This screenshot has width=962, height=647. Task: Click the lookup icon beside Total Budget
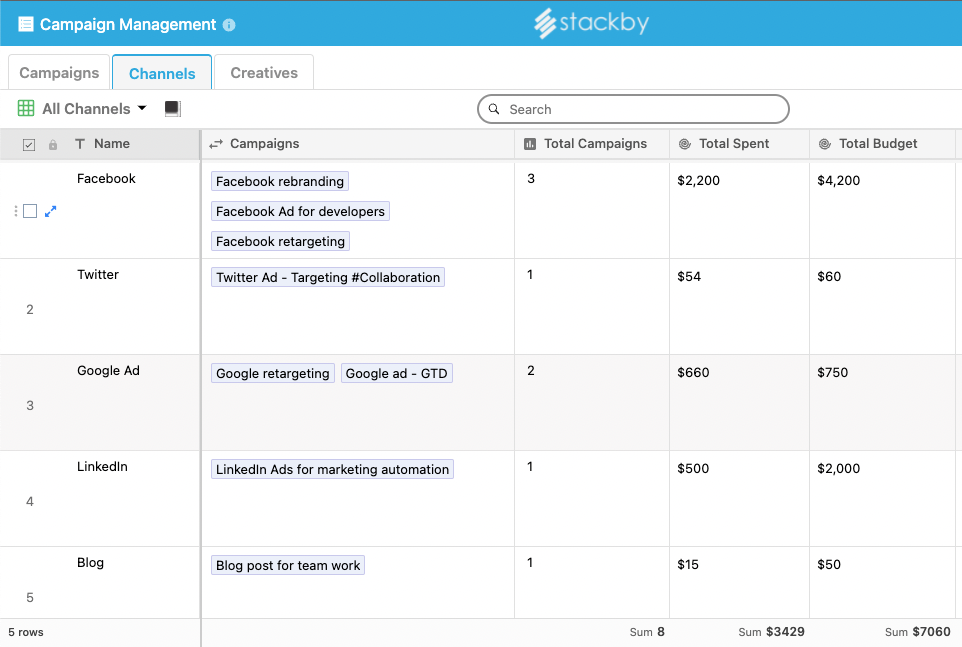[825, 144]
